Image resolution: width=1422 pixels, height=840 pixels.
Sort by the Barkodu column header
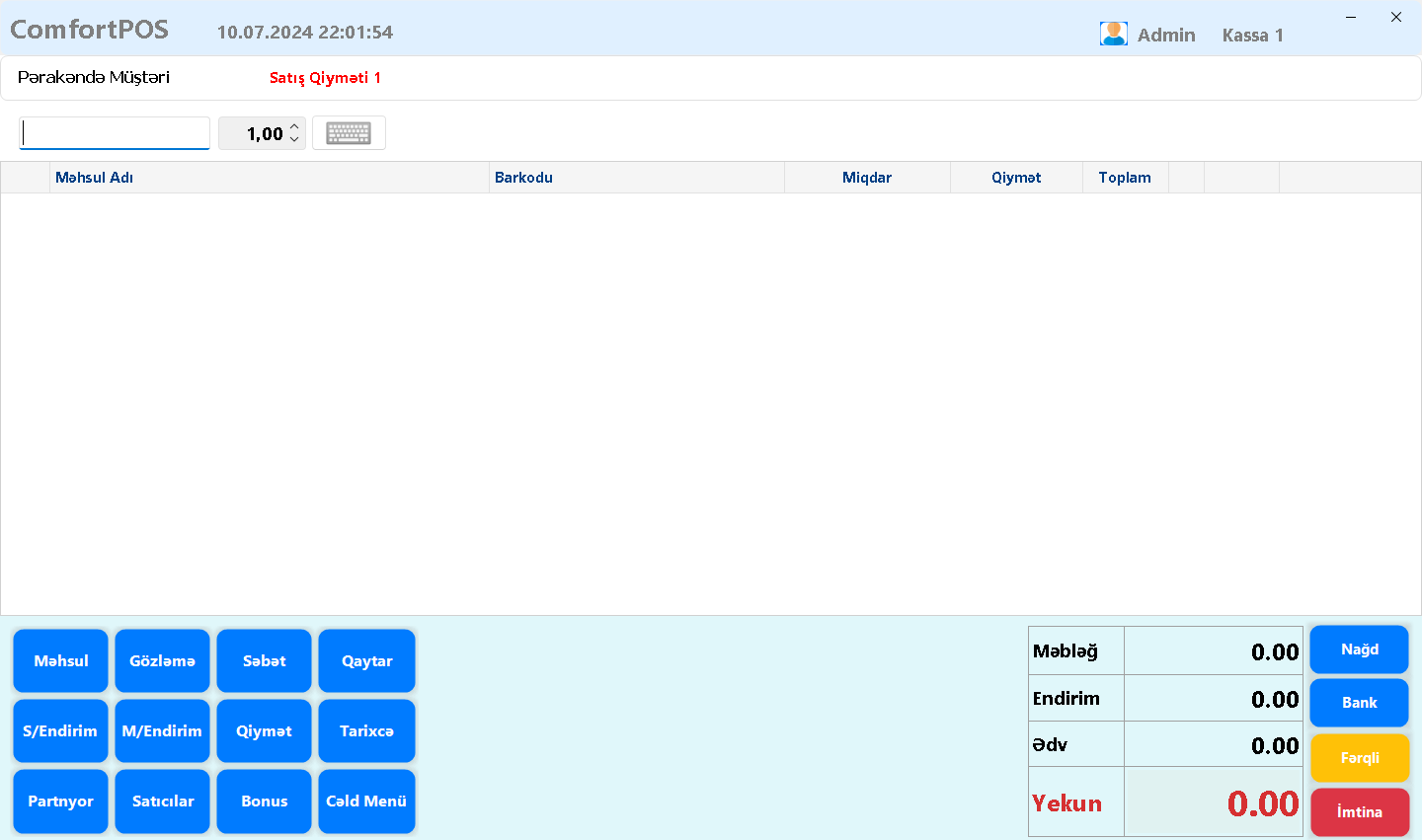click(637, 178)
